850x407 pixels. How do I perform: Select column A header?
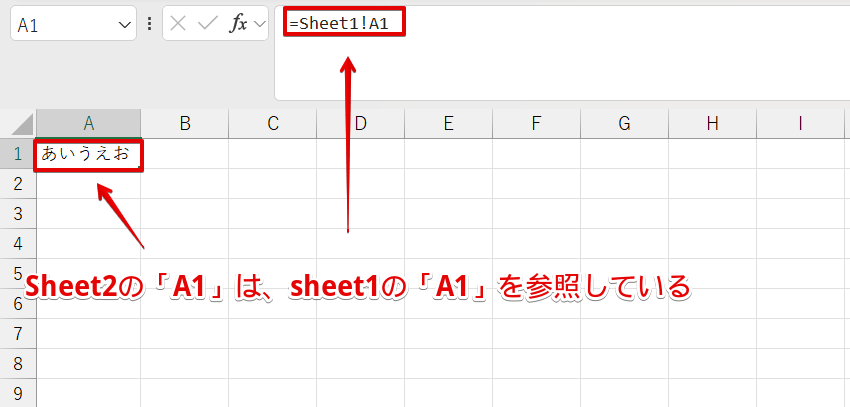coord(88,124)
